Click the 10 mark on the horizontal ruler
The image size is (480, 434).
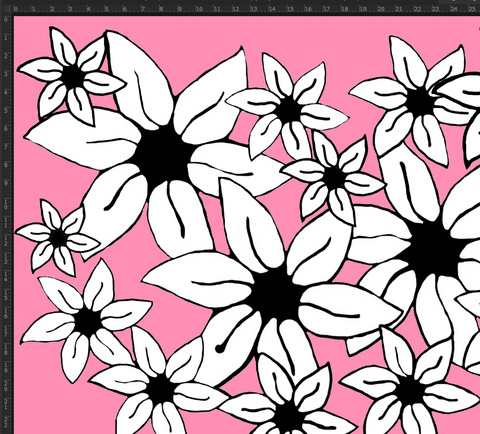click(x=199, y=9)
